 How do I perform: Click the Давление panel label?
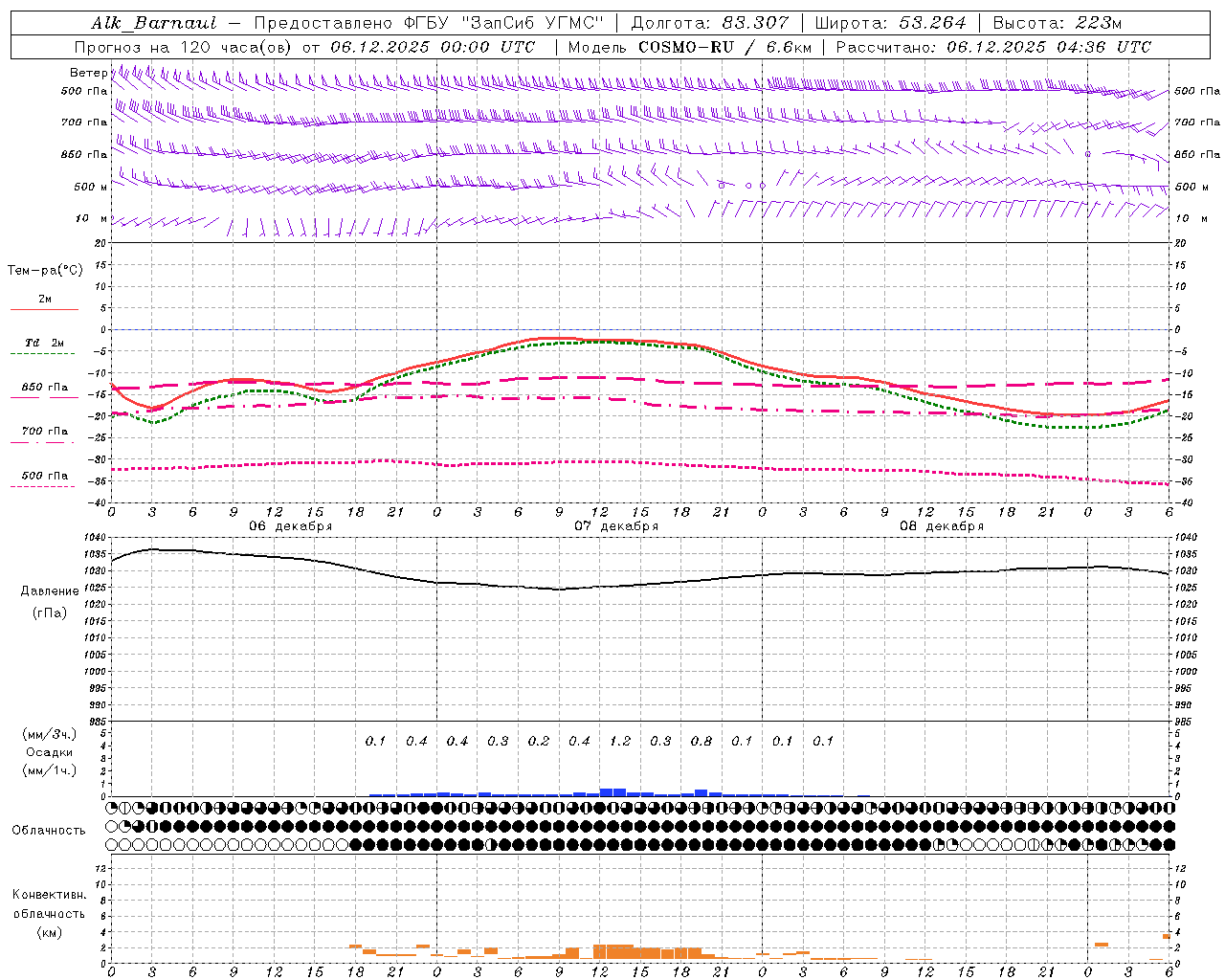[50, 591]
